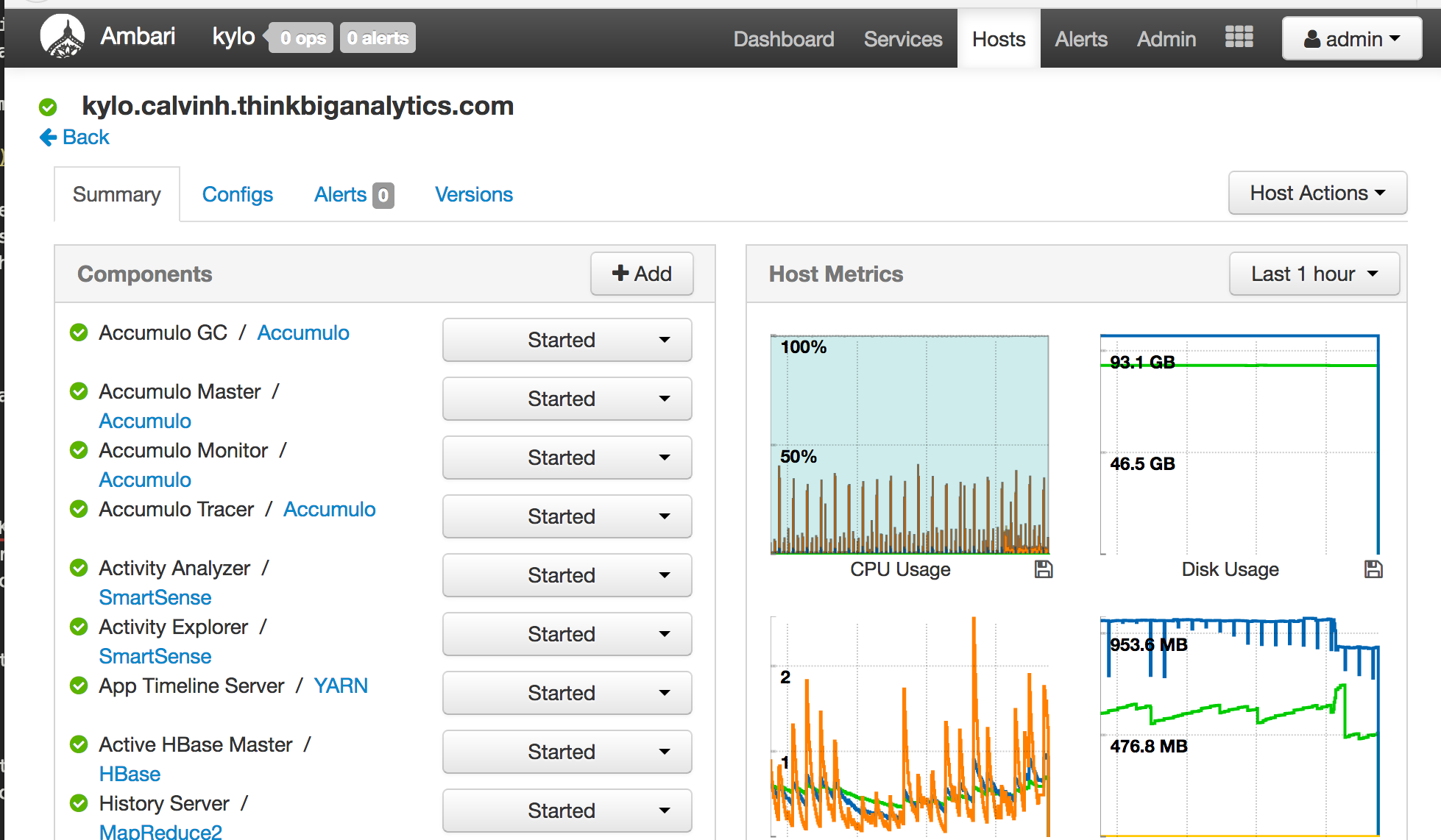This screenshot has width=1441, height=840.
Task: Switch to the host Alerts 0 tab
Action: click(x=354, y=195)
